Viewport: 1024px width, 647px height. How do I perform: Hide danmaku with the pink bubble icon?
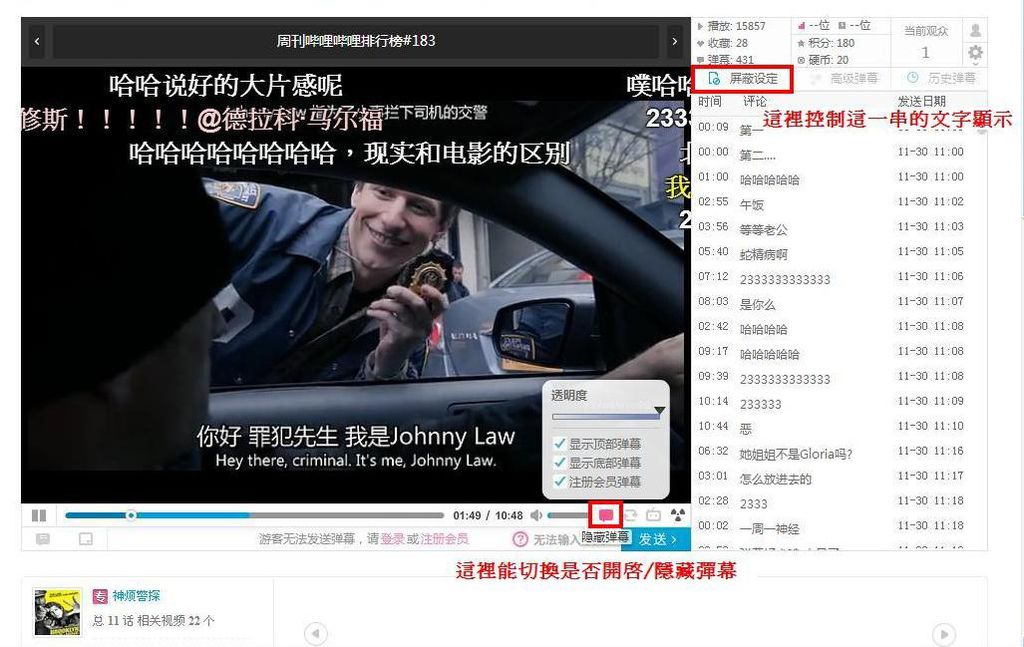606,515
